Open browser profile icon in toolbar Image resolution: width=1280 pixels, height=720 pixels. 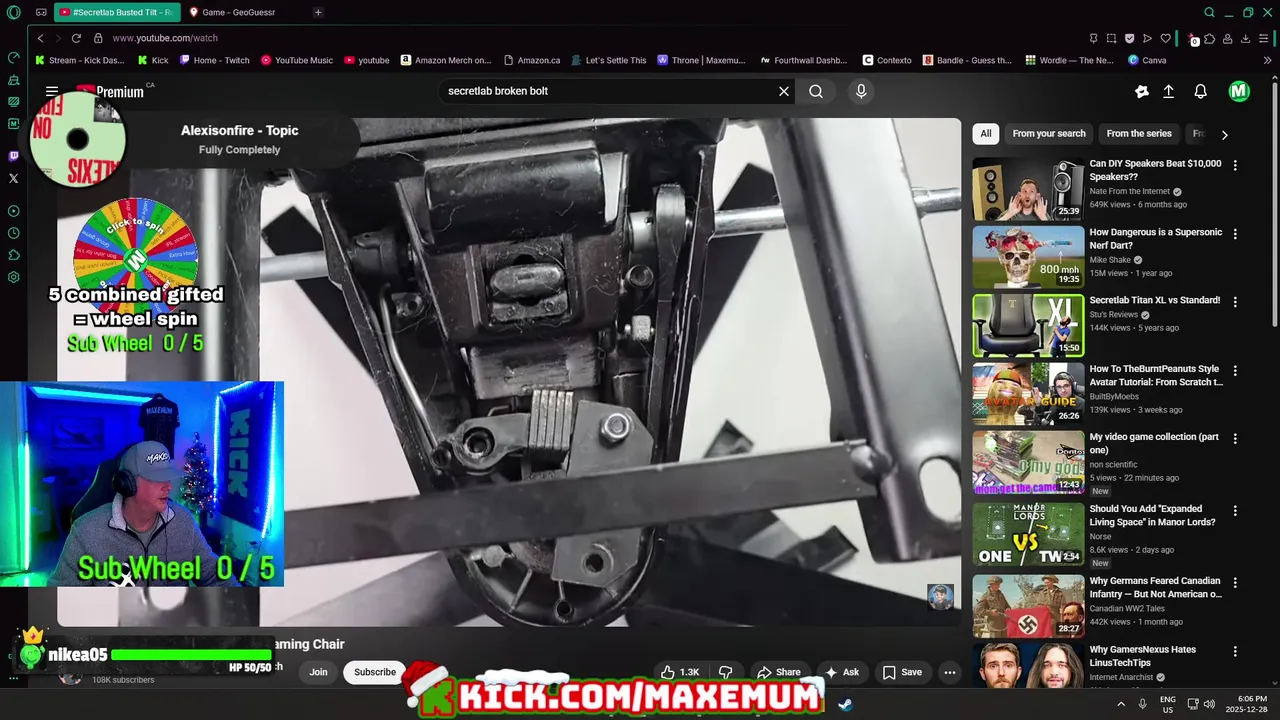click(1227, 38)
